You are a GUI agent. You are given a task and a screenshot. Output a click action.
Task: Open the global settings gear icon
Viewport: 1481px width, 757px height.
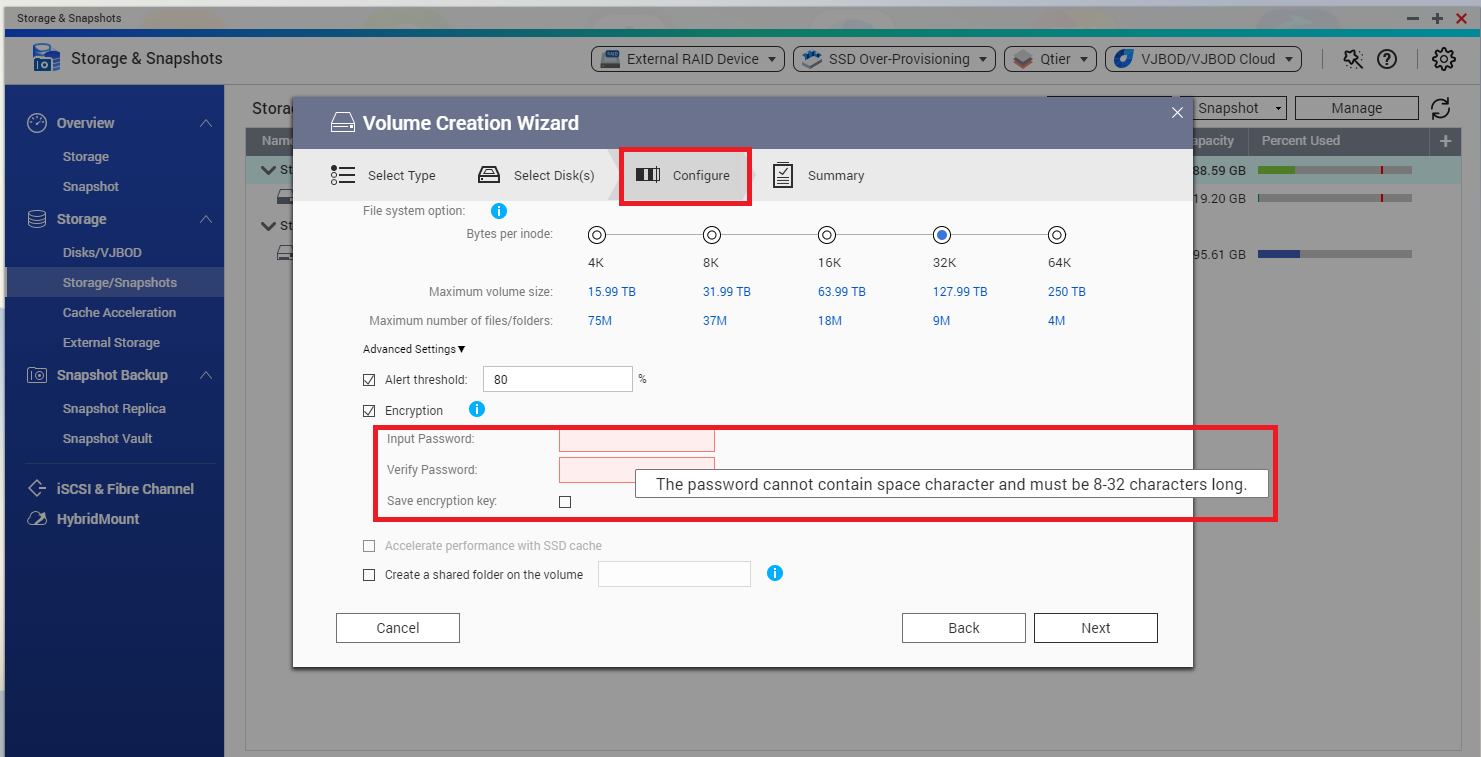pyautogui.click(x=1443, y=59)
